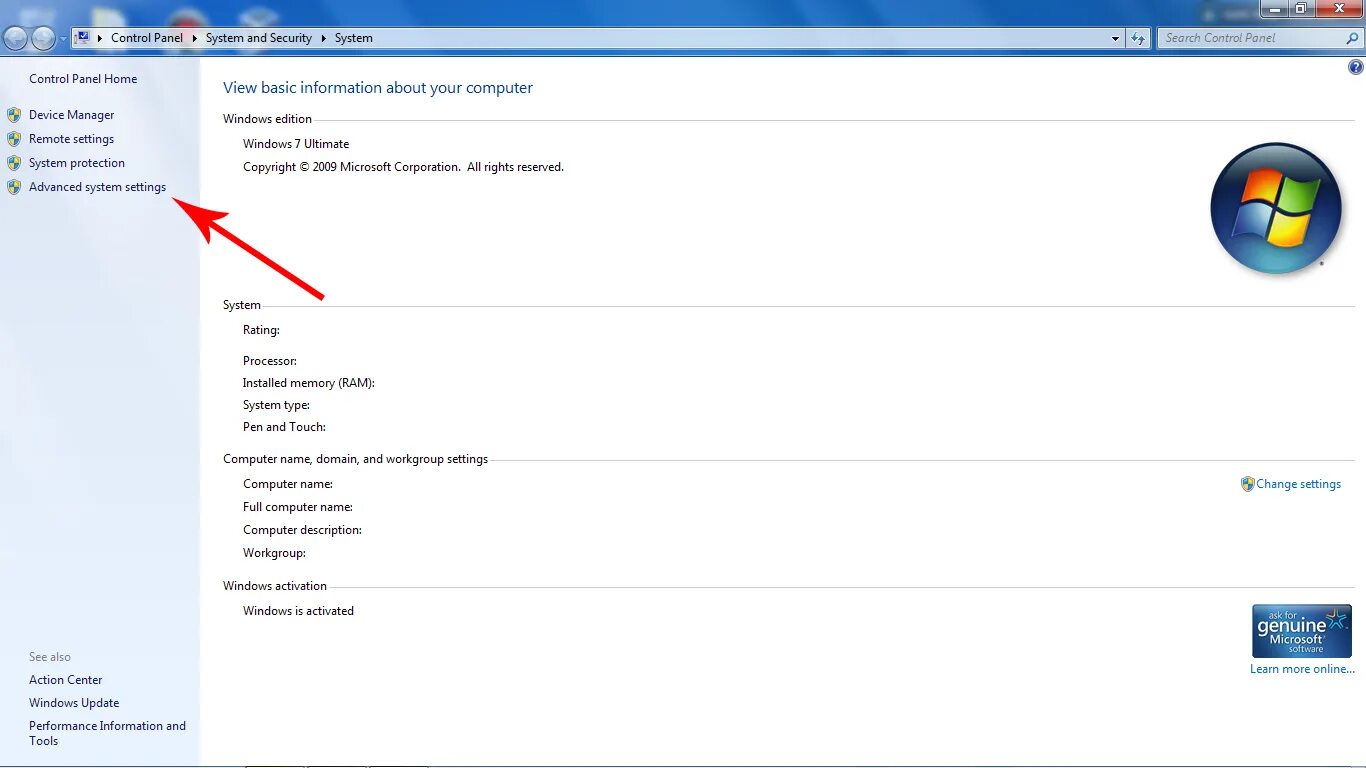
Task: Click the System protection shield icon
Action: coord(14,163)
